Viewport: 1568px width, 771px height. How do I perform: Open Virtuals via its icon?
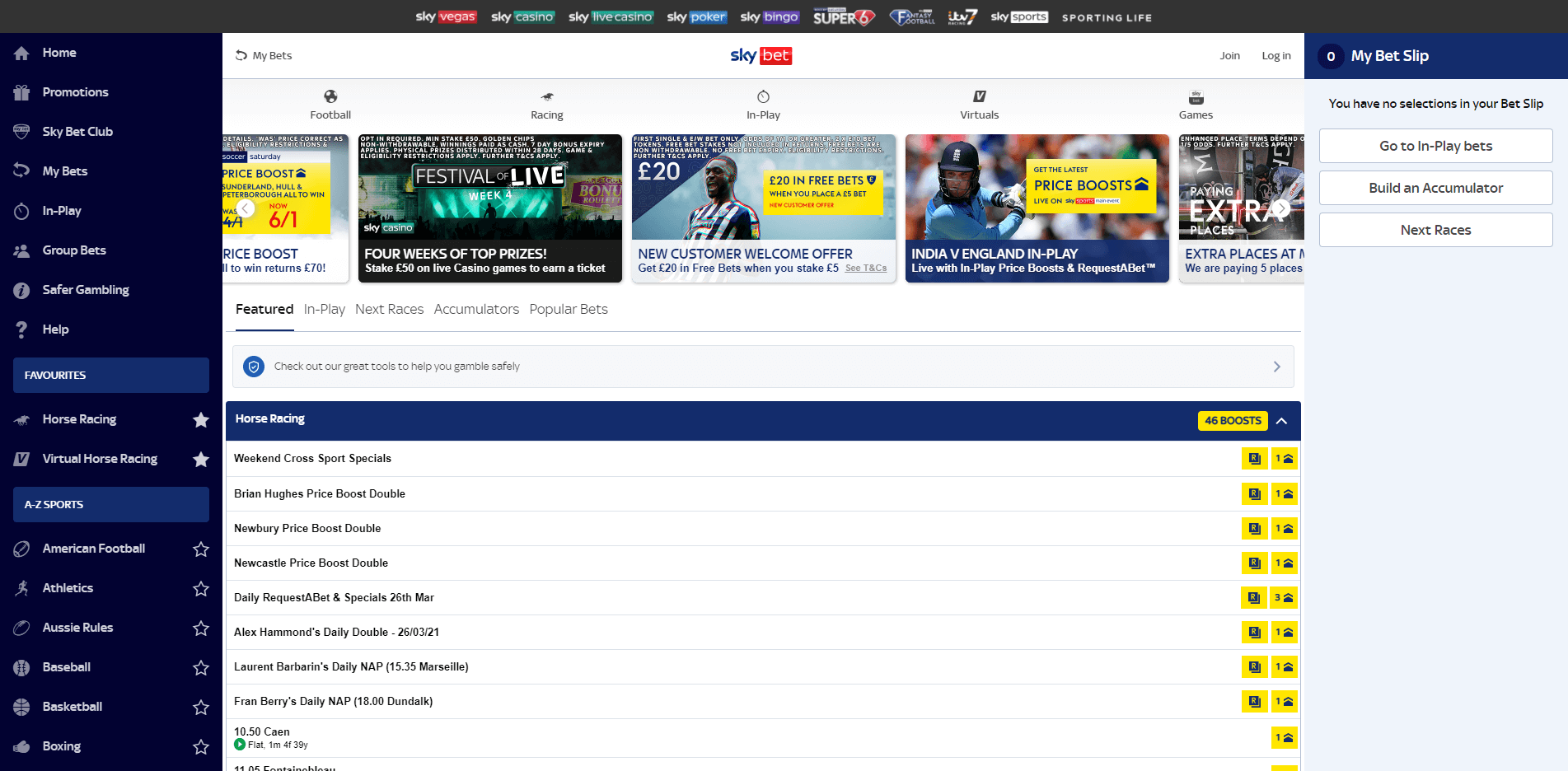[979, 96]
